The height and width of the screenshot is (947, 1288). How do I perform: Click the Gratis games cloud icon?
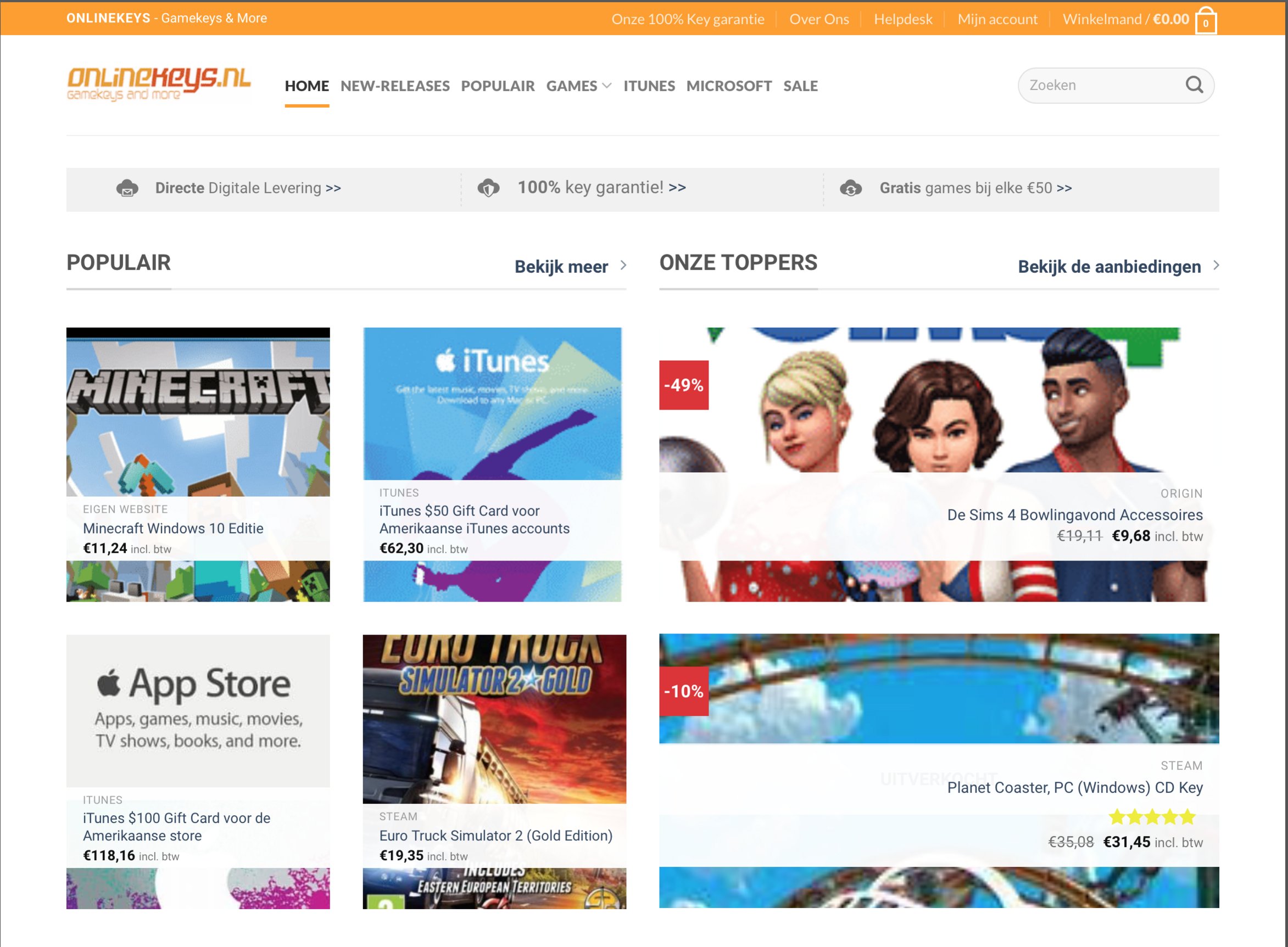(851, 188)
